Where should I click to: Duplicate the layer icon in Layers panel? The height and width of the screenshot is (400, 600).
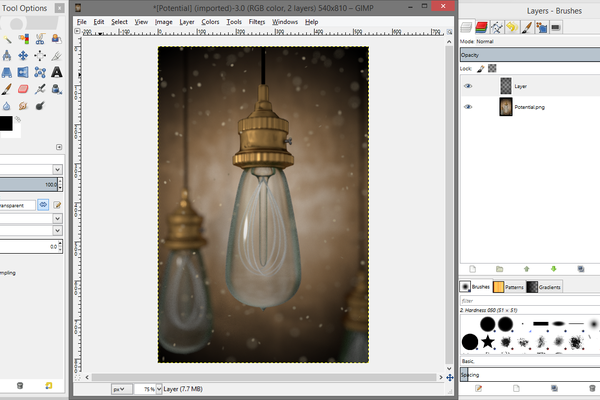581,269
